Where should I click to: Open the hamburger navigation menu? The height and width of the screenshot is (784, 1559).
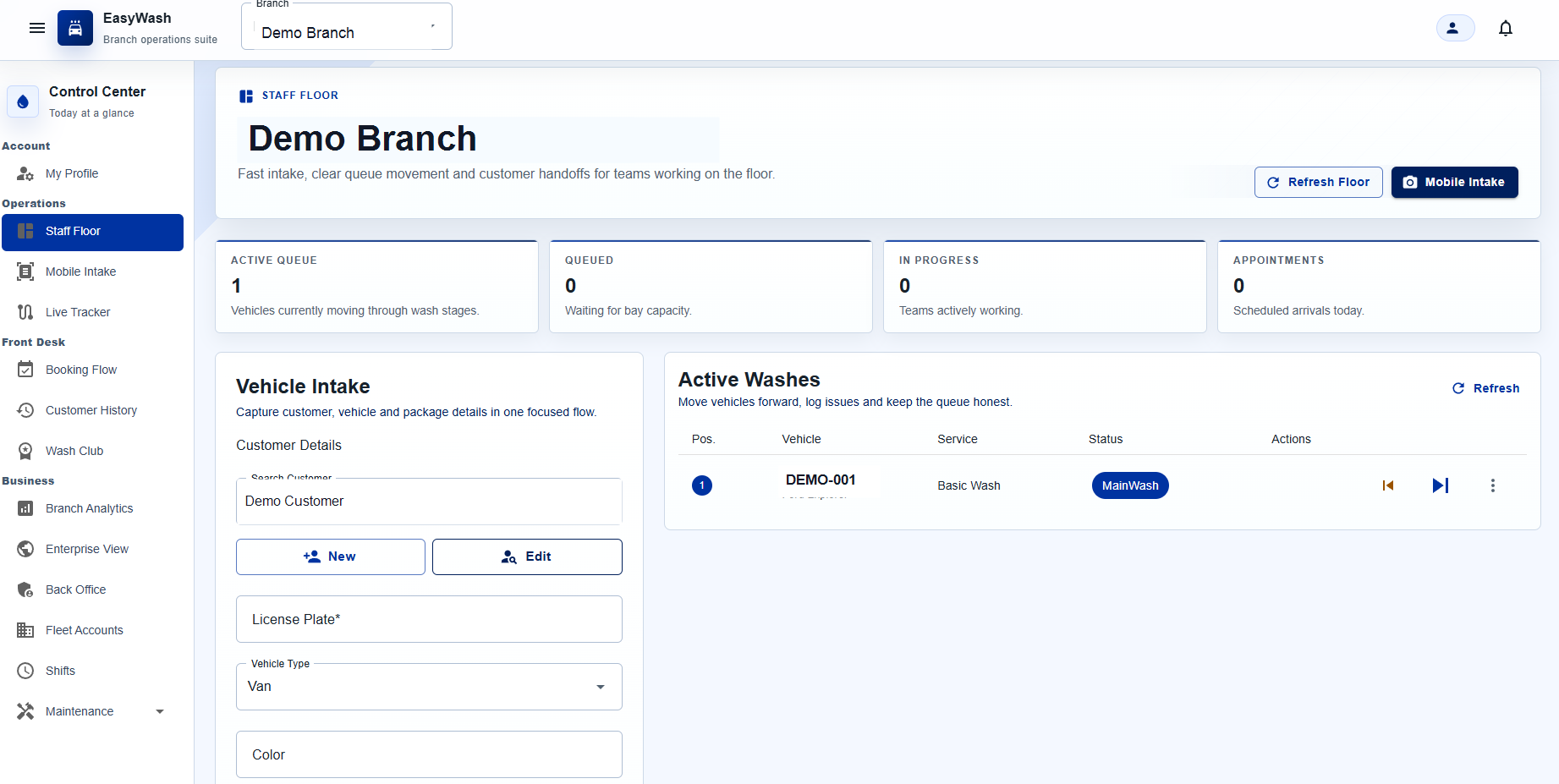37,28
